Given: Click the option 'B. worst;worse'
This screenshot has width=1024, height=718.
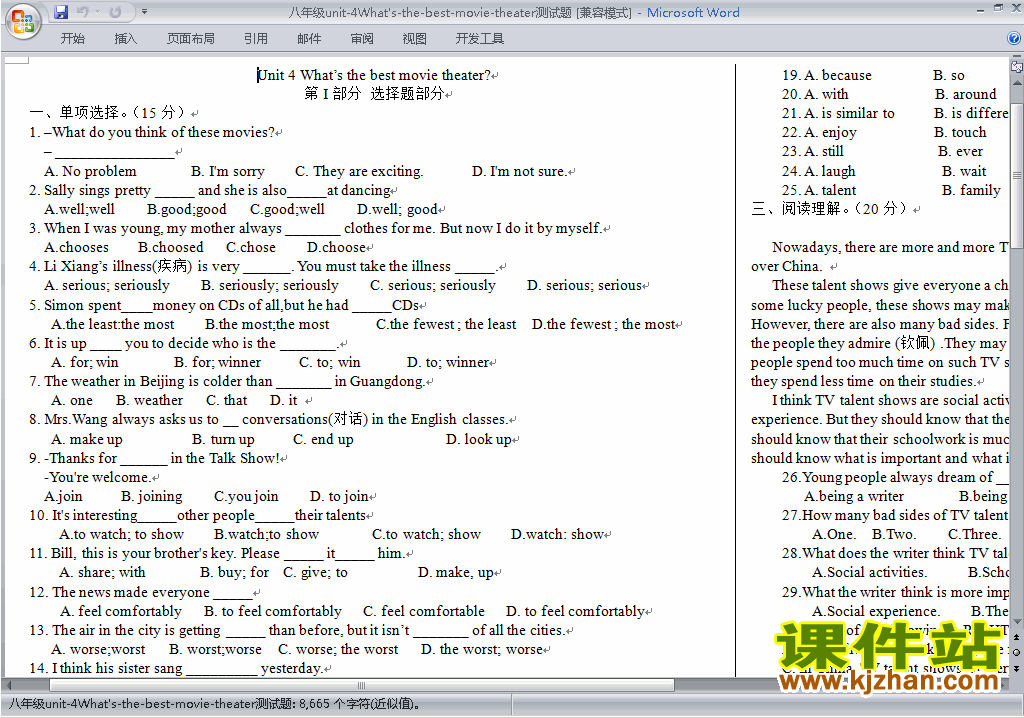Looking at the screenshot, I should [216, 649].
